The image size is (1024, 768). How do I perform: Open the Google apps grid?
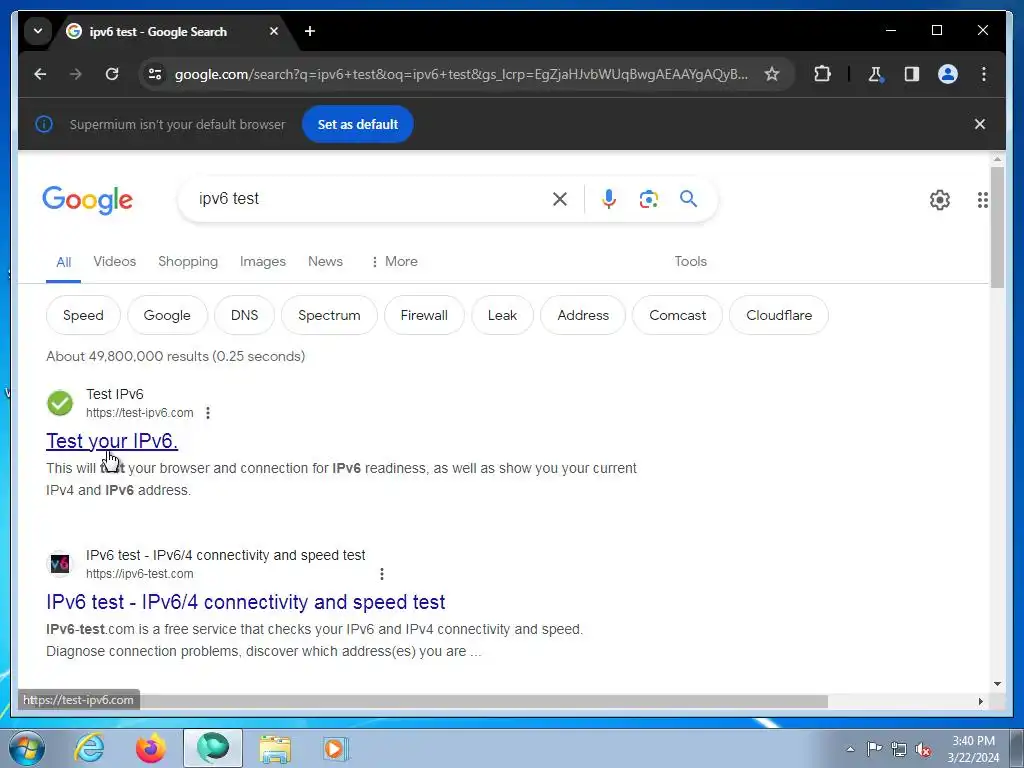click(x=982, y=200)
